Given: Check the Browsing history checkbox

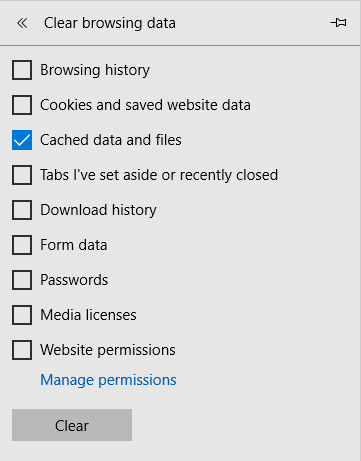Looking at the screenshot, I should click(22, 70).
